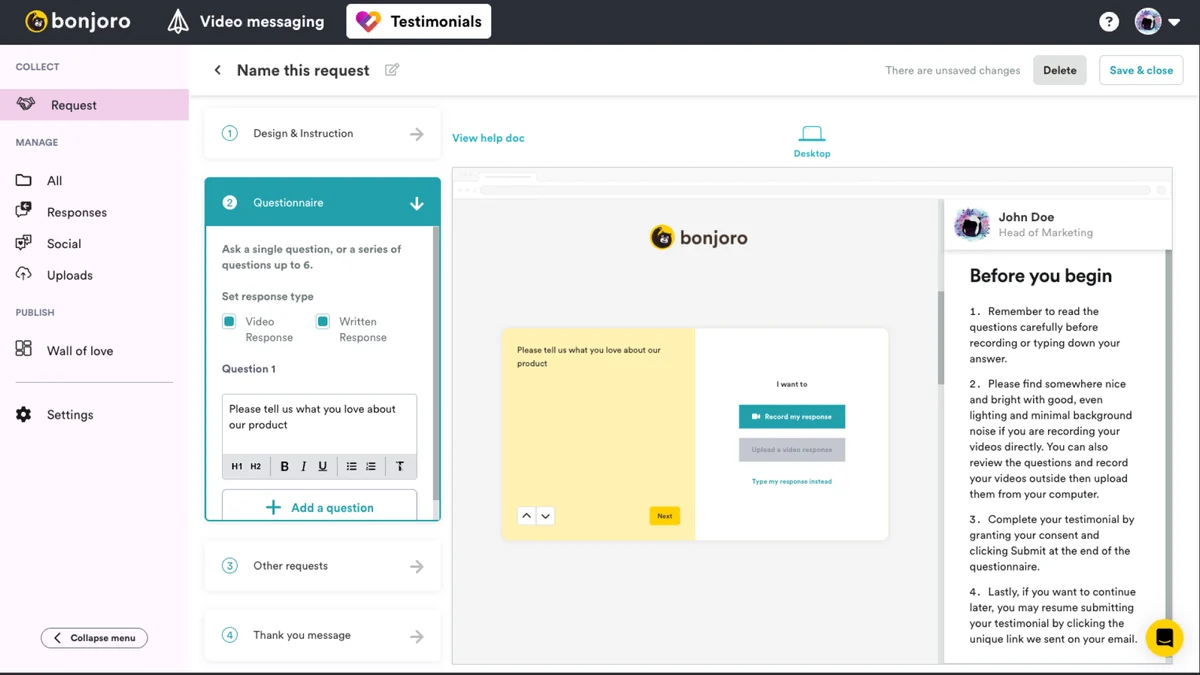
Task: Toggle the Written Response checkbox
Action: point(323,322)
